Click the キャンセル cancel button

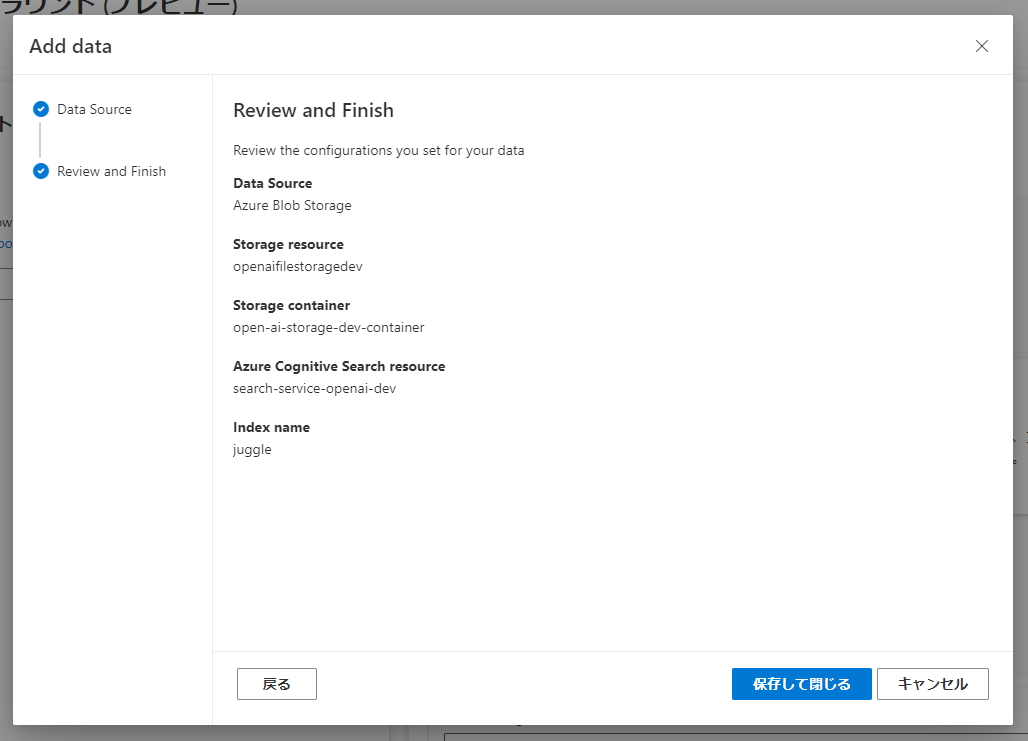[932, 684]
